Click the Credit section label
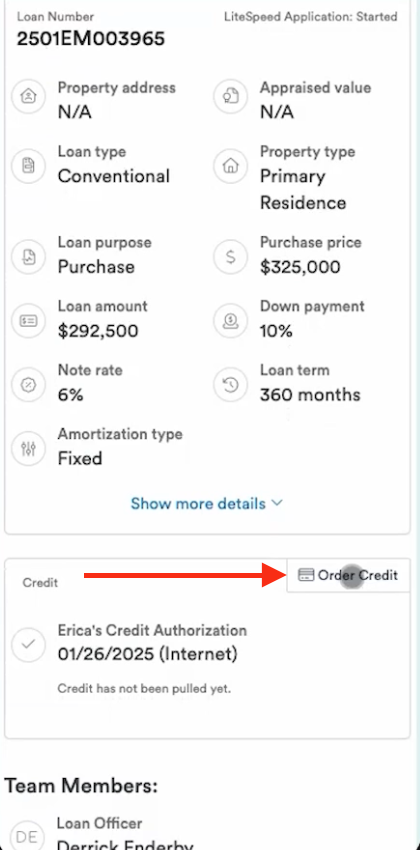This screenshot has width=420, height=850. point(40,583)
